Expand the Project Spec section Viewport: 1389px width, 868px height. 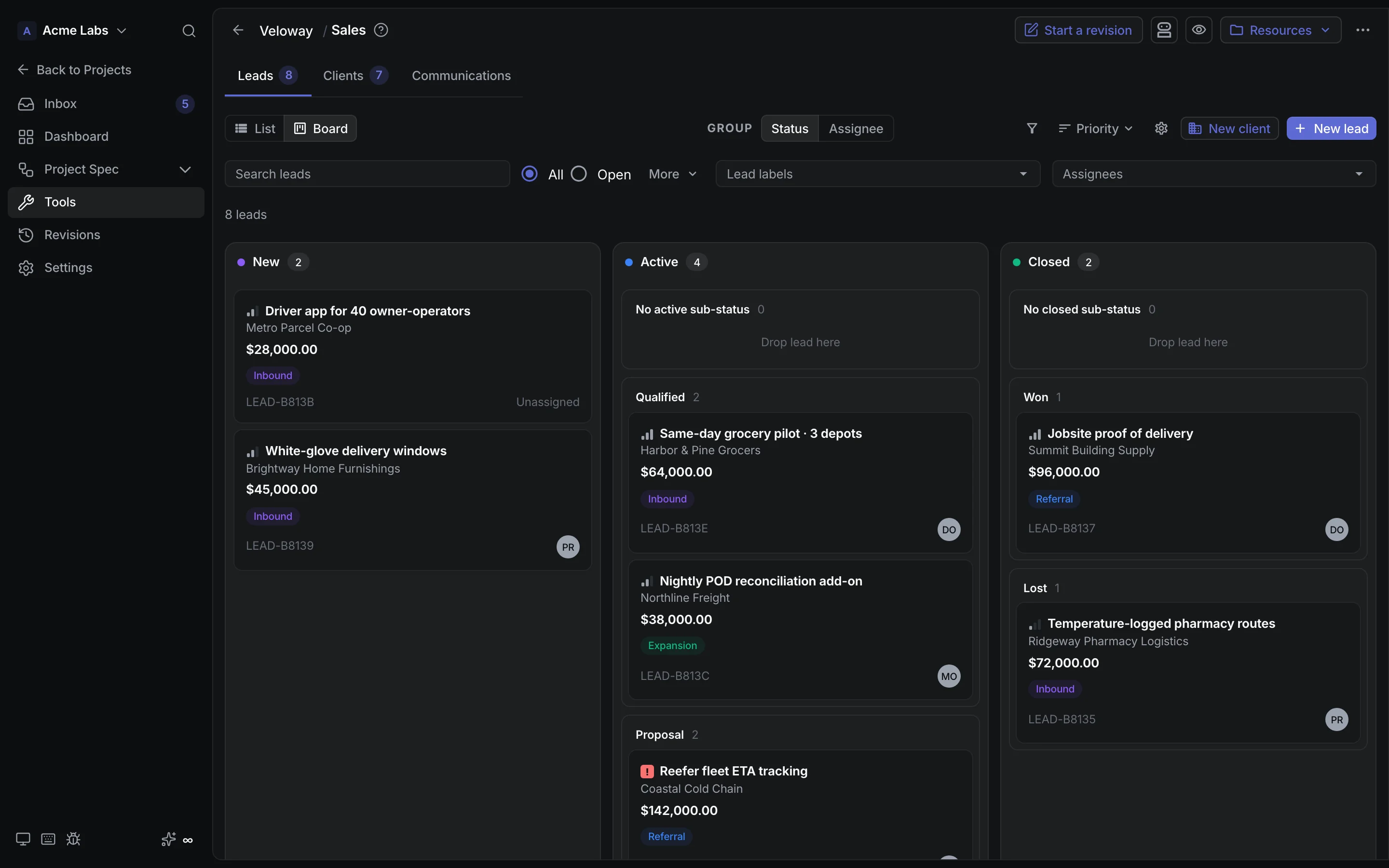[185, 169]
